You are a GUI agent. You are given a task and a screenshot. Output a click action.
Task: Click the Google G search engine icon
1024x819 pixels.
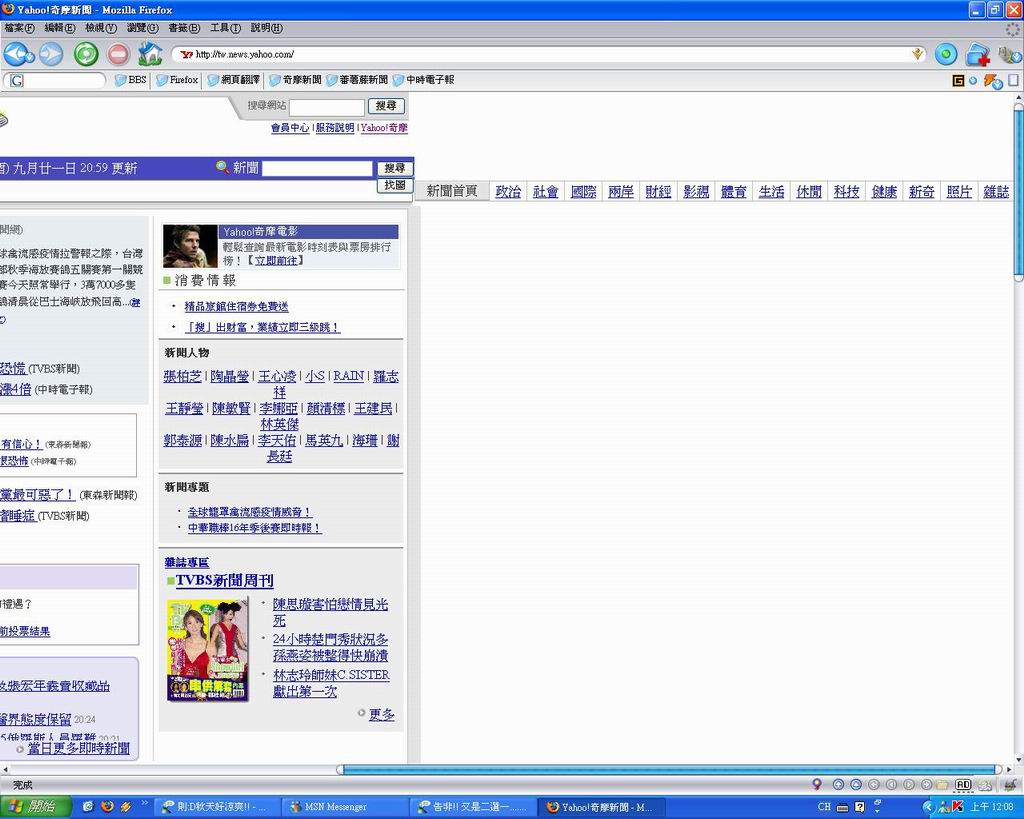click(17, 80)
